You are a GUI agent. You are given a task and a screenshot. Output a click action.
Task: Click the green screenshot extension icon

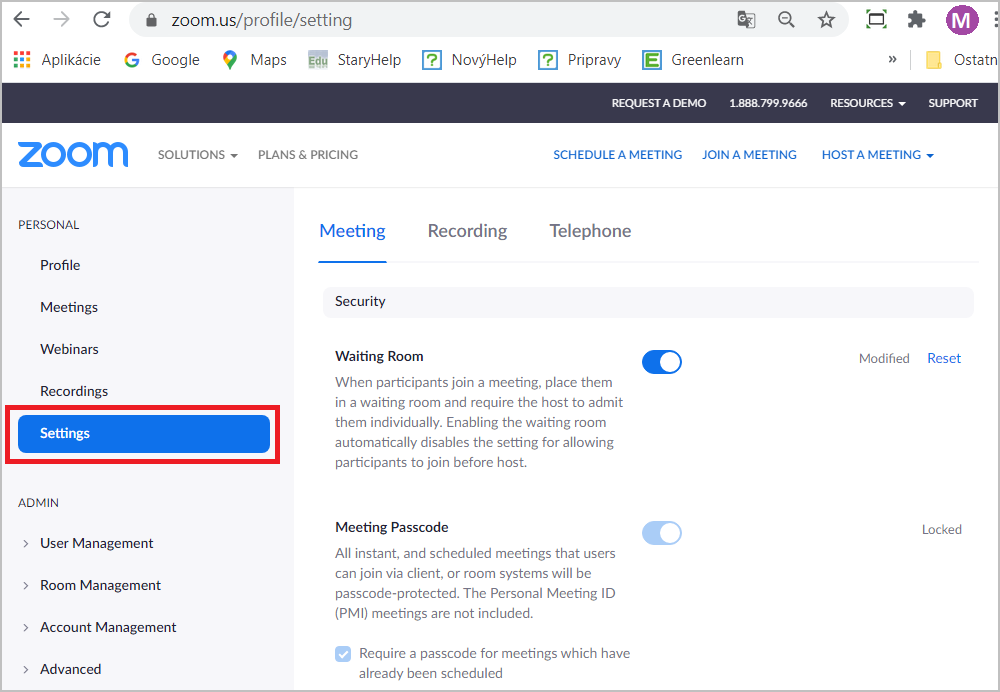pos(876,20)
